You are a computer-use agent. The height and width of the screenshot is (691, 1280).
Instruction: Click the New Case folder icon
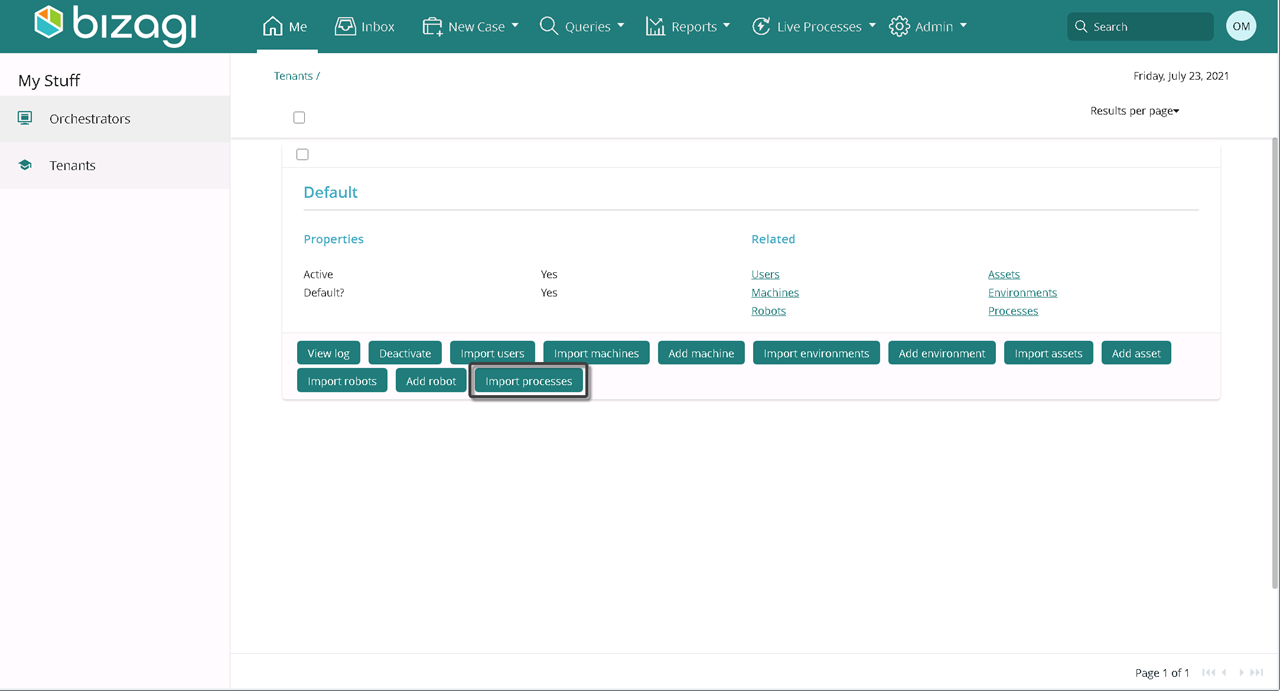coord(433,27)
